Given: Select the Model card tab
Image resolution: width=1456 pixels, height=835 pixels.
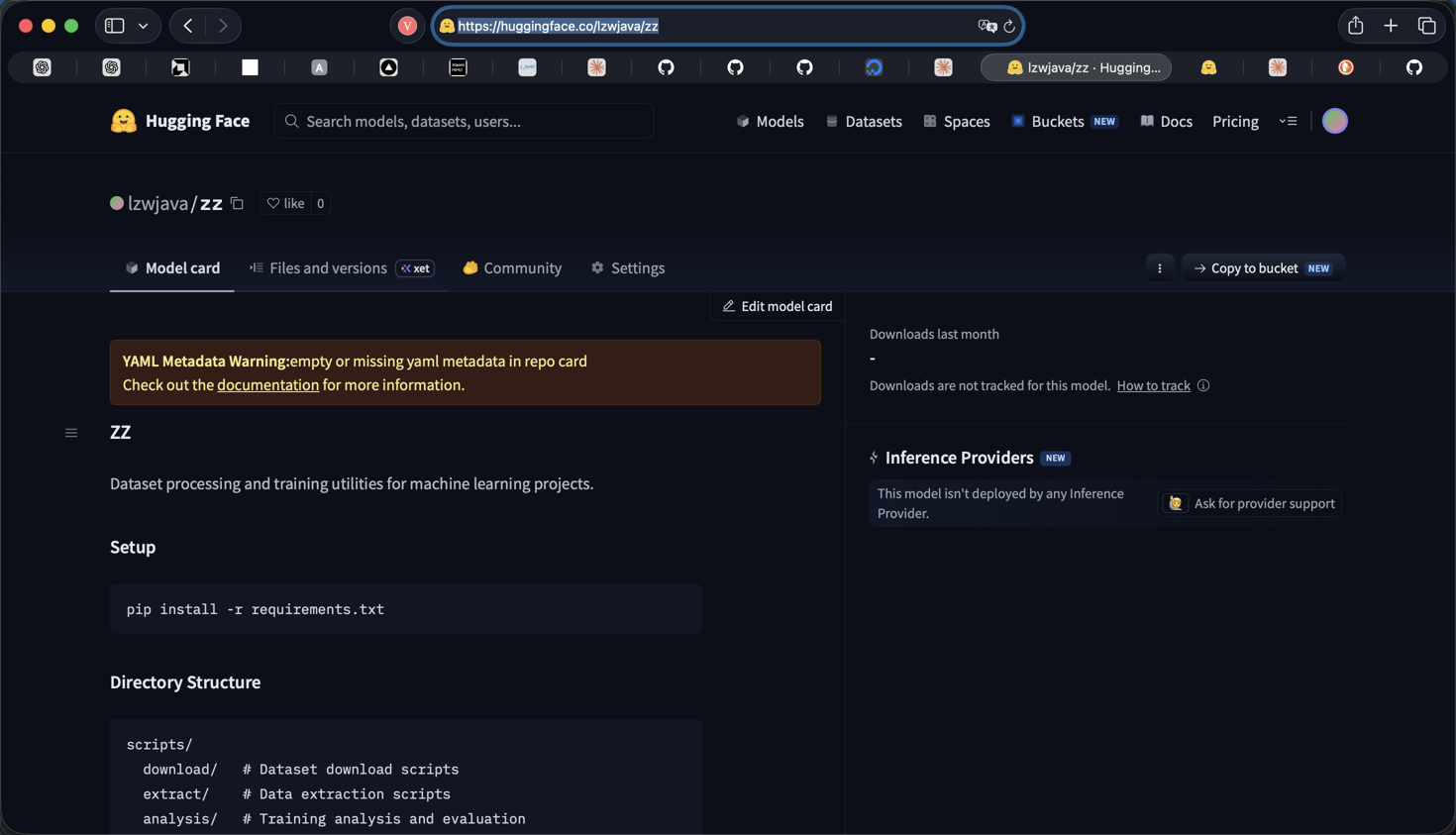Looking at the screenshot, I should coord(172,267).
